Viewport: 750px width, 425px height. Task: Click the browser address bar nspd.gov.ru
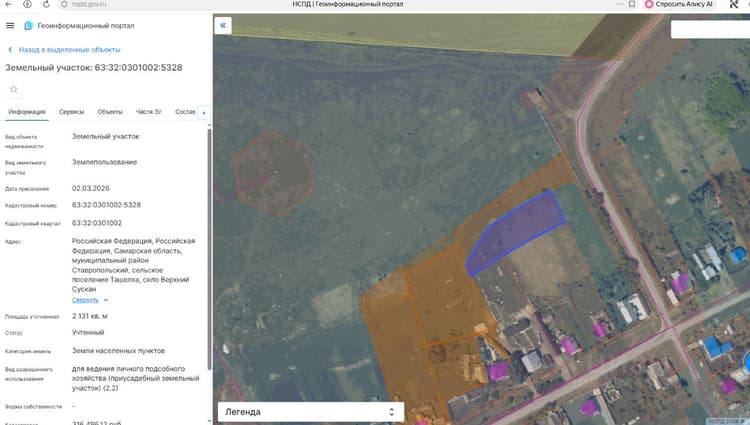point(89,4)
